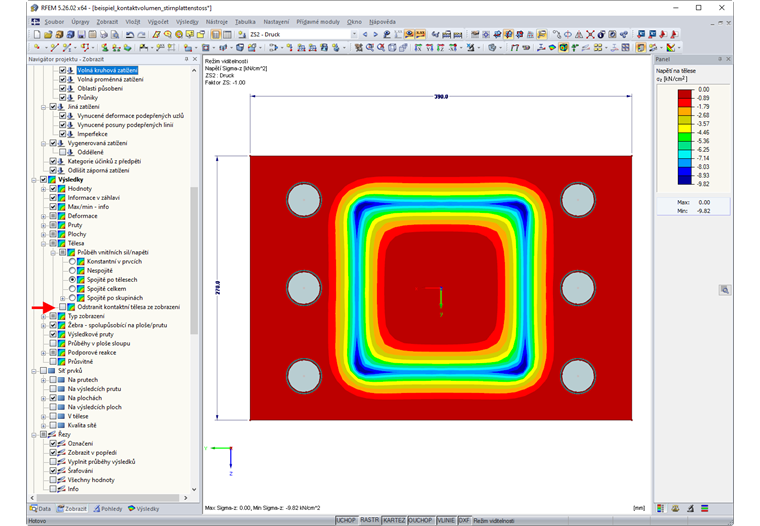Go to the next load case arrow
The height and width of the screenshot is (526, 760).
pos(376,34)
